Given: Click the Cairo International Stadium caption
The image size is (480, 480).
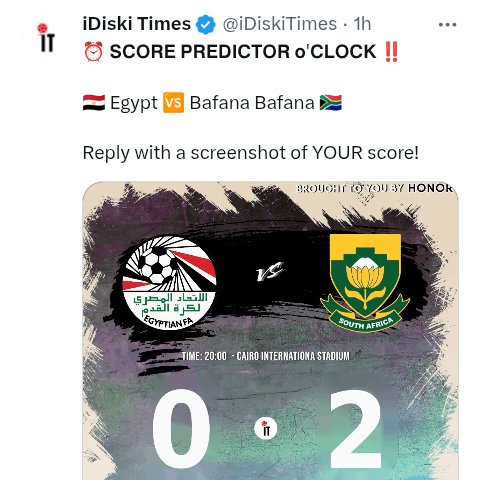Looking at the screenshot, I should [293, 356].
